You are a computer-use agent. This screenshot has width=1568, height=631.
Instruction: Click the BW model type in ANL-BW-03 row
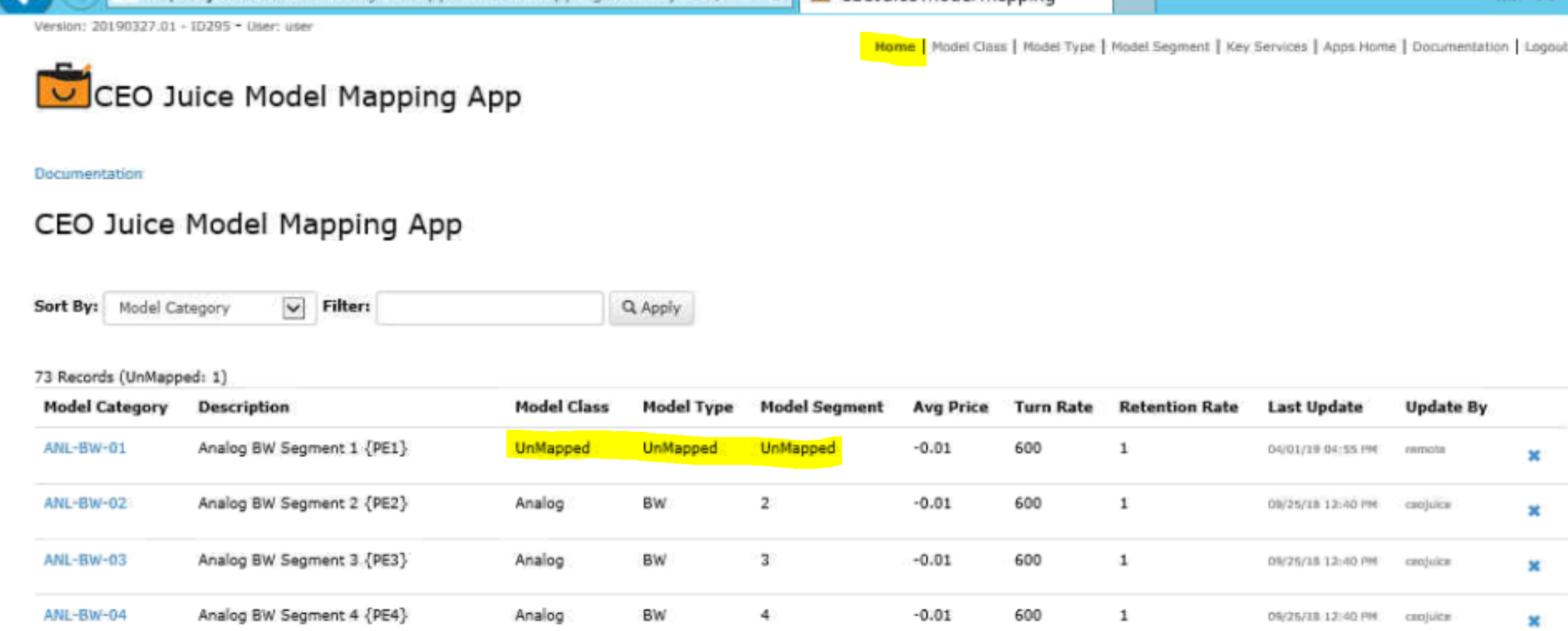[x=654, y=560]
